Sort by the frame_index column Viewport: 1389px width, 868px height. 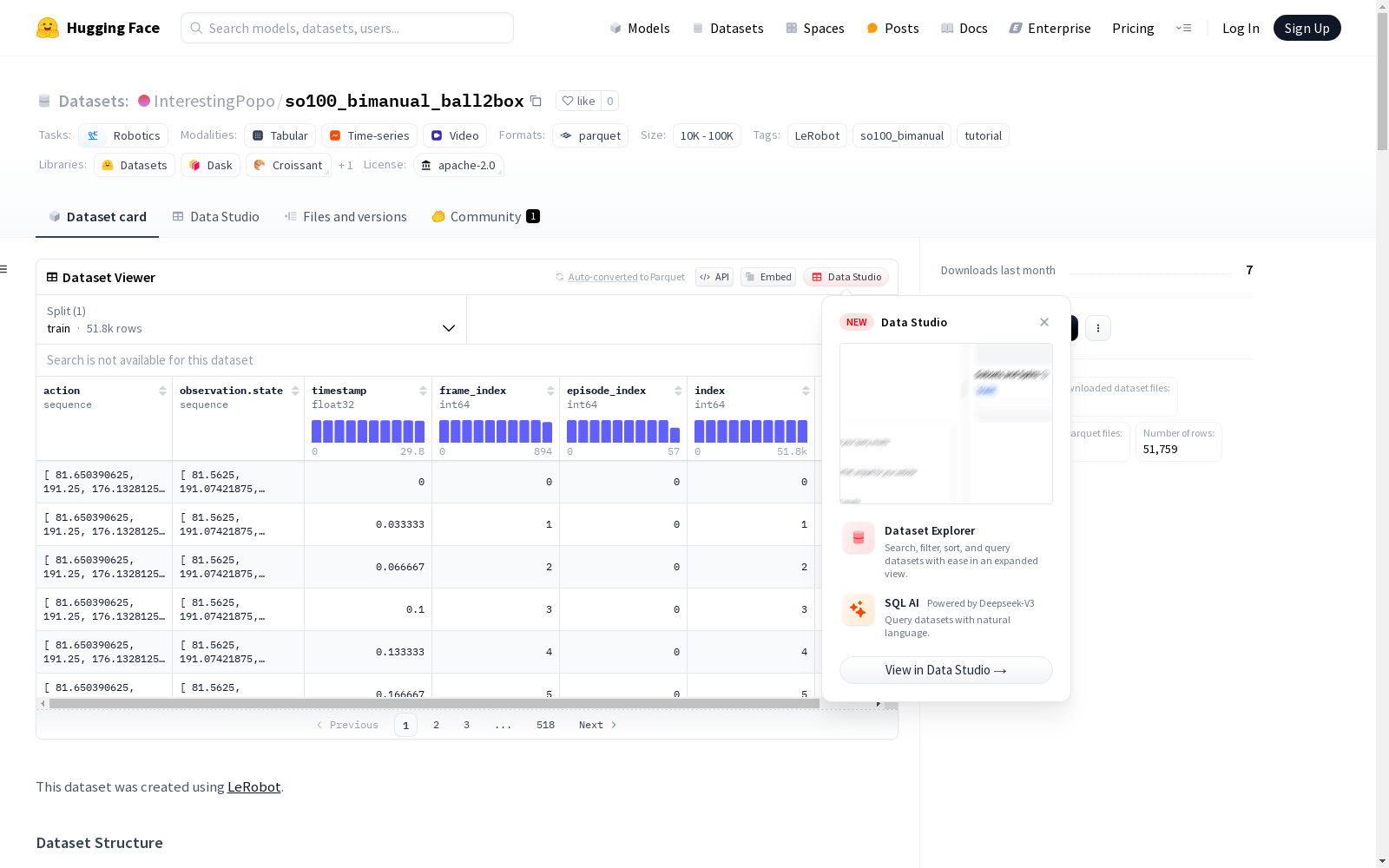(550, 391)
